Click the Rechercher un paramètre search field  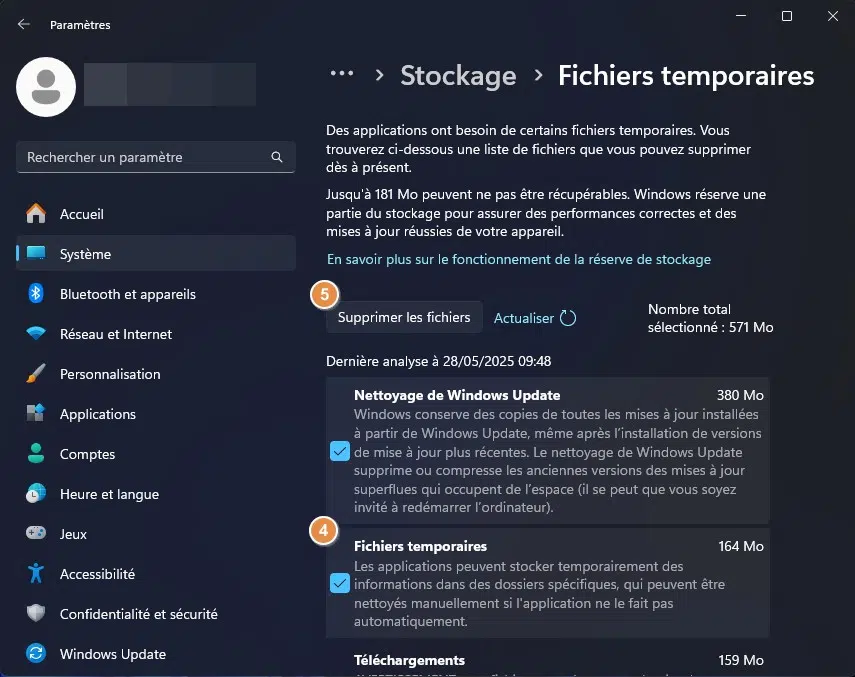coord(145,157)
